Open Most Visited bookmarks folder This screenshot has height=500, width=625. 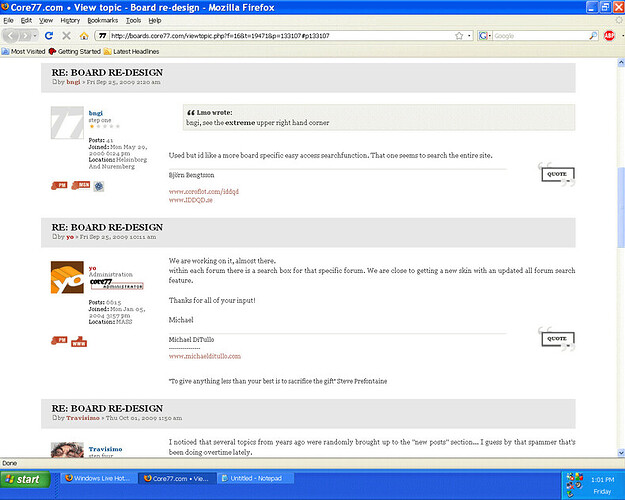(24, 51)
